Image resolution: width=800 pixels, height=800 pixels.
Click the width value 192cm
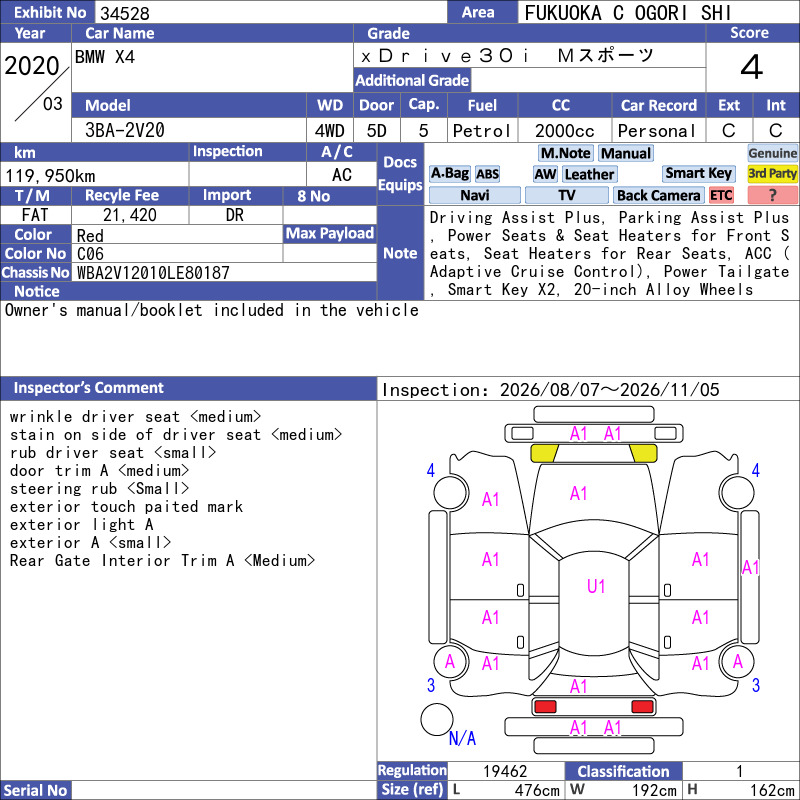tap(654, 790)
